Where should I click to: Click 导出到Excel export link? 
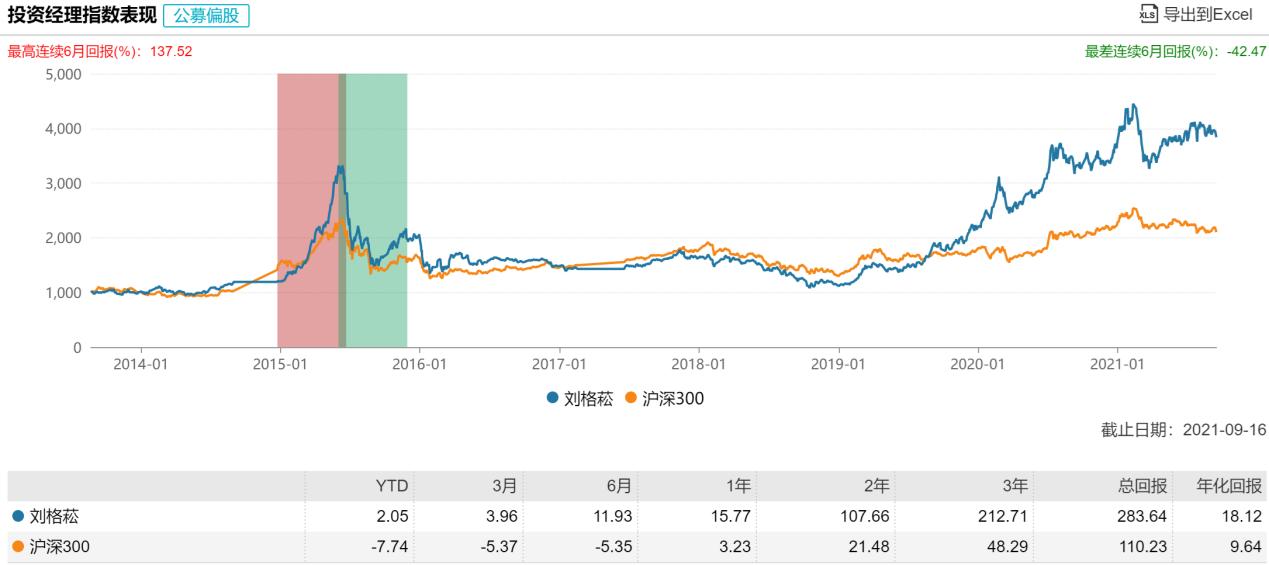[1207, 14]
